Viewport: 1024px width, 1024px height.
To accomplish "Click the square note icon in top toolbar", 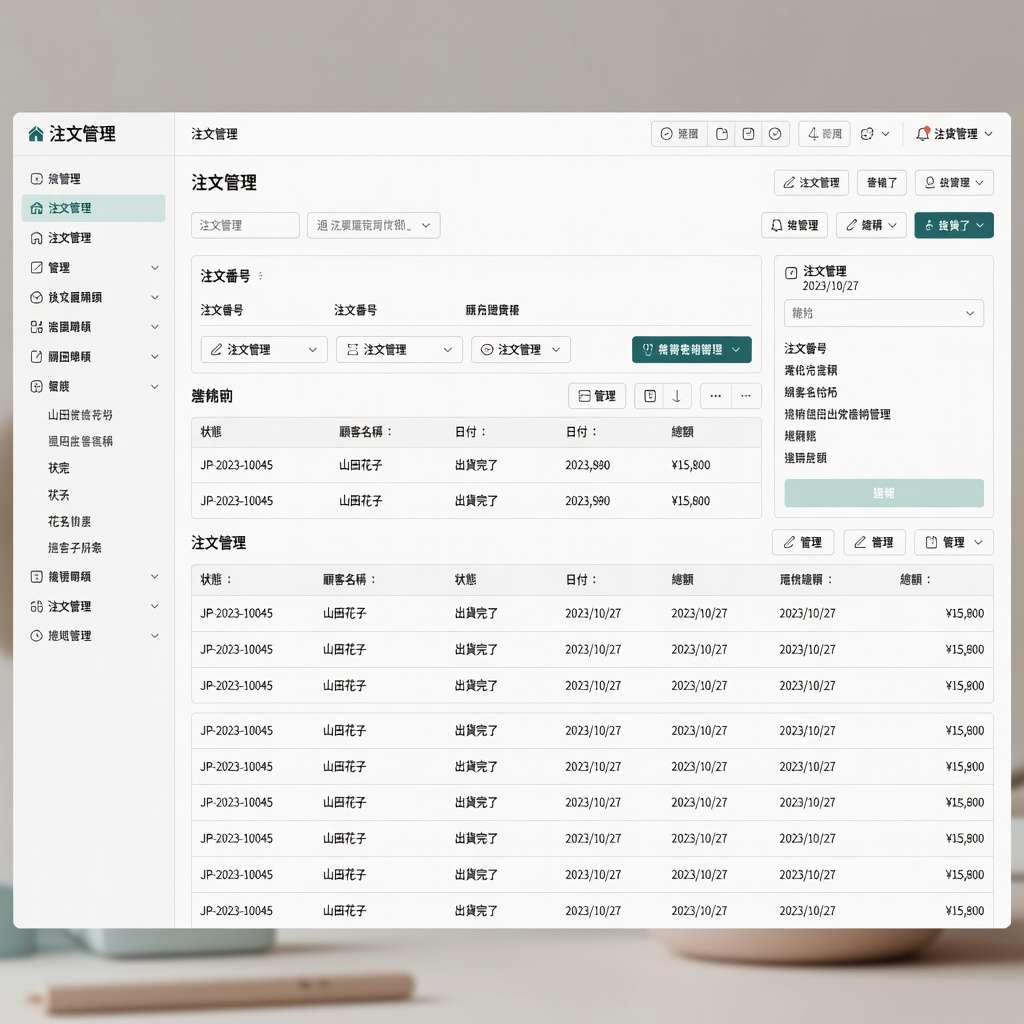I will point(748,134).
